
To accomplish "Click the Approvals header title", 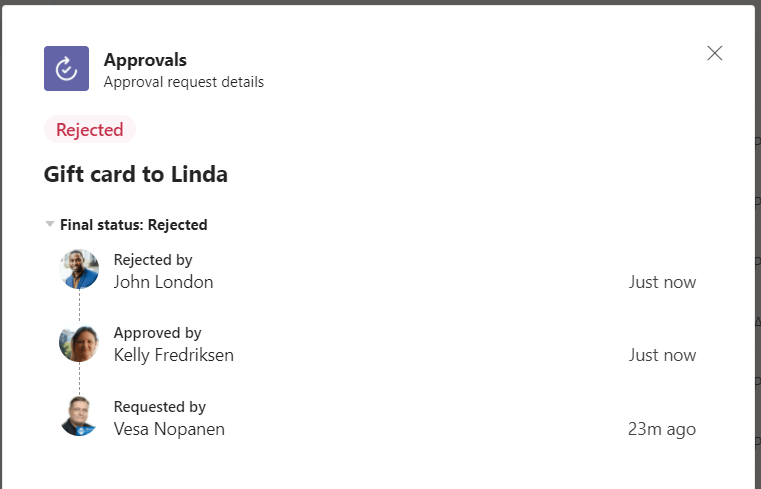I will tap(145, 60).
